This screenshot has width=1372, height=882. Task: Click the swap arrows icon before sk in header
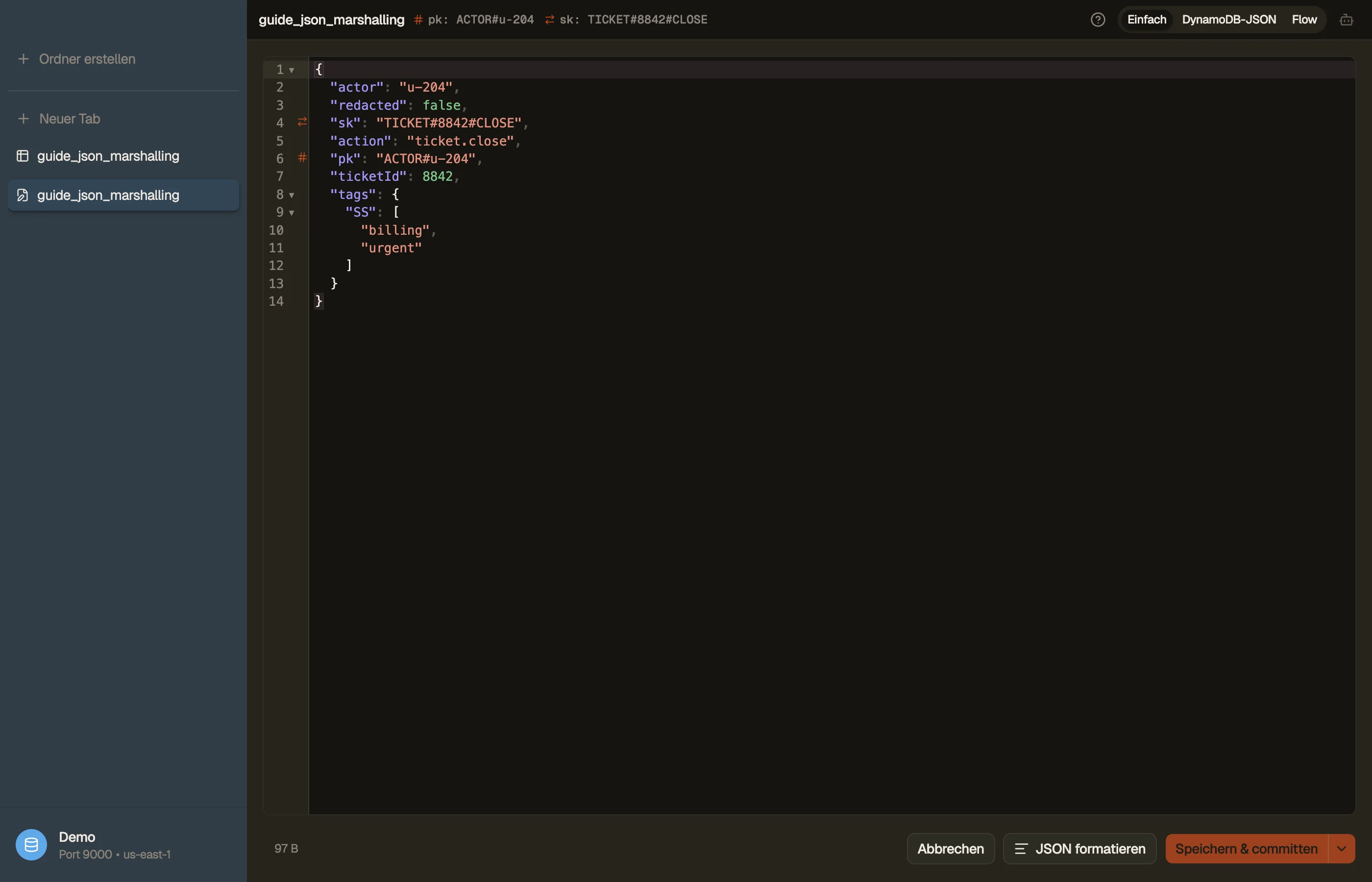550,20
